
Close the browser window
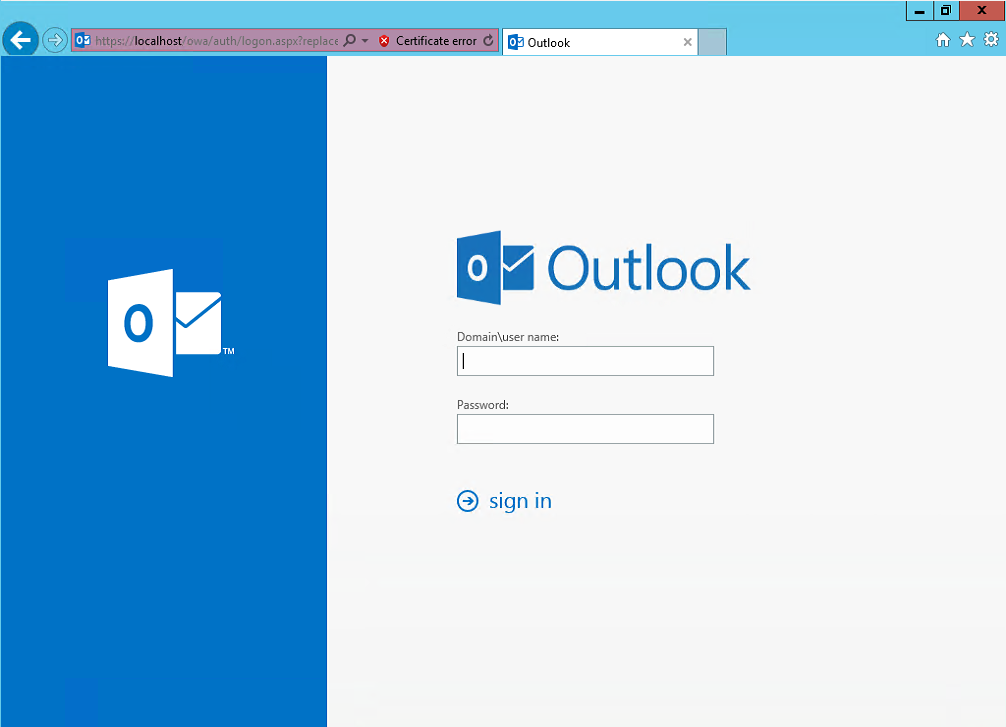click(x=982, y=11)
